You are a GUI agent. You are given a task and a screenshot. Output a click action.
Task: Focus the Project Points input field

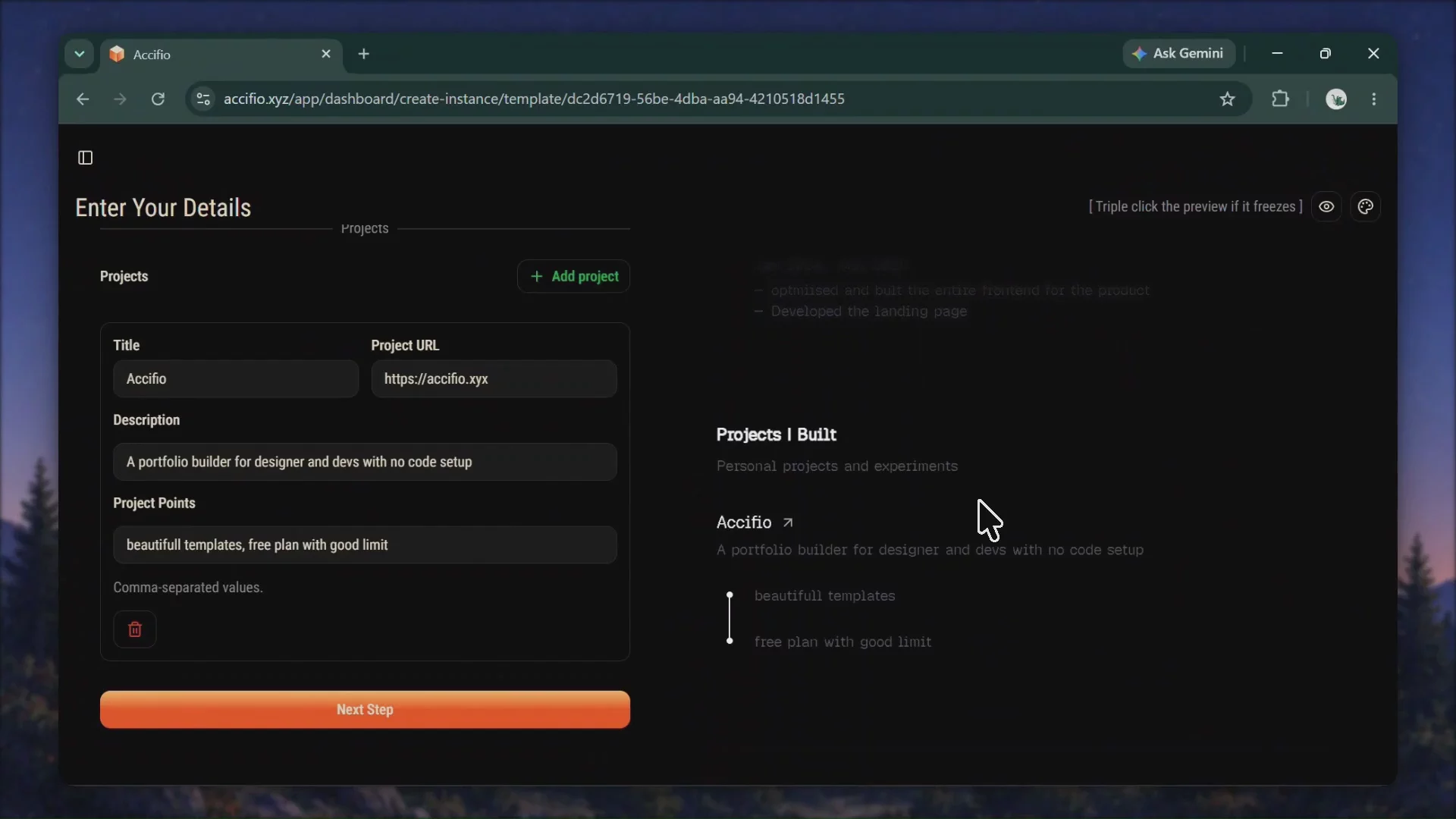(365, 544)
